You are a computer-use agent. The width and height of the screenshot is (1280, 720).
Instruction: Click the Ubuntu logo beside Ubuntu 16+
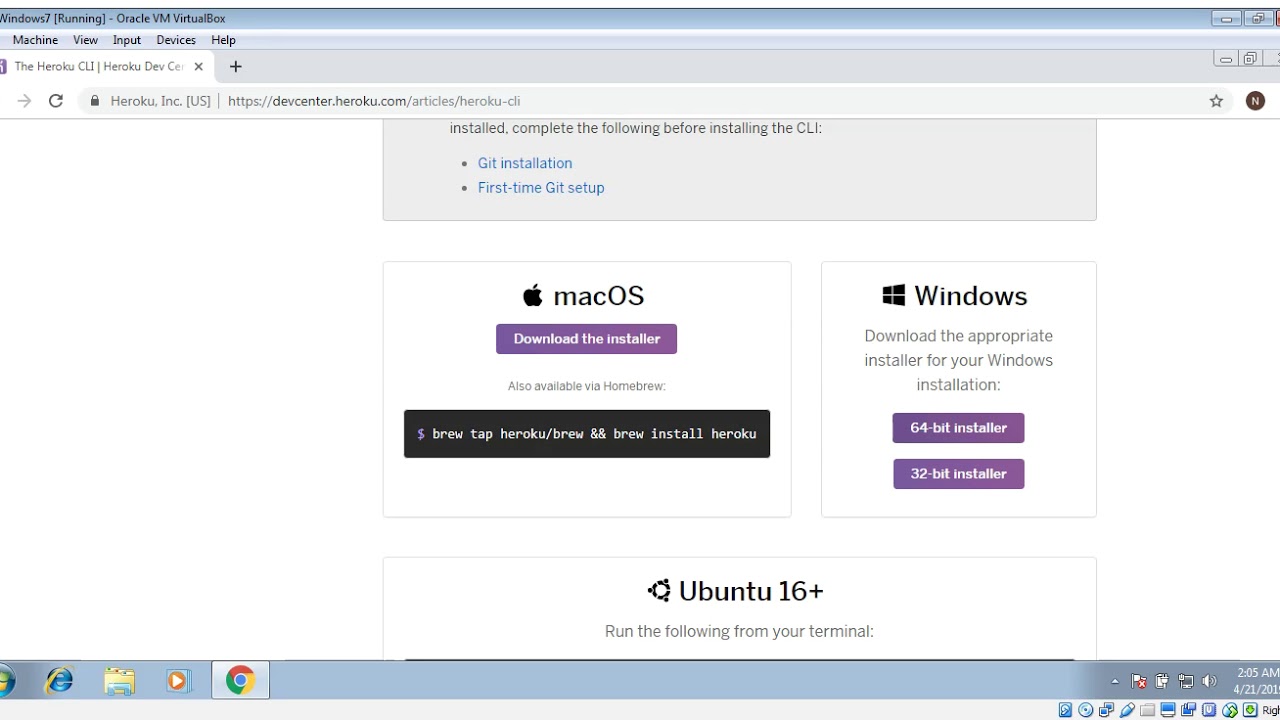(x=659, y=590)
